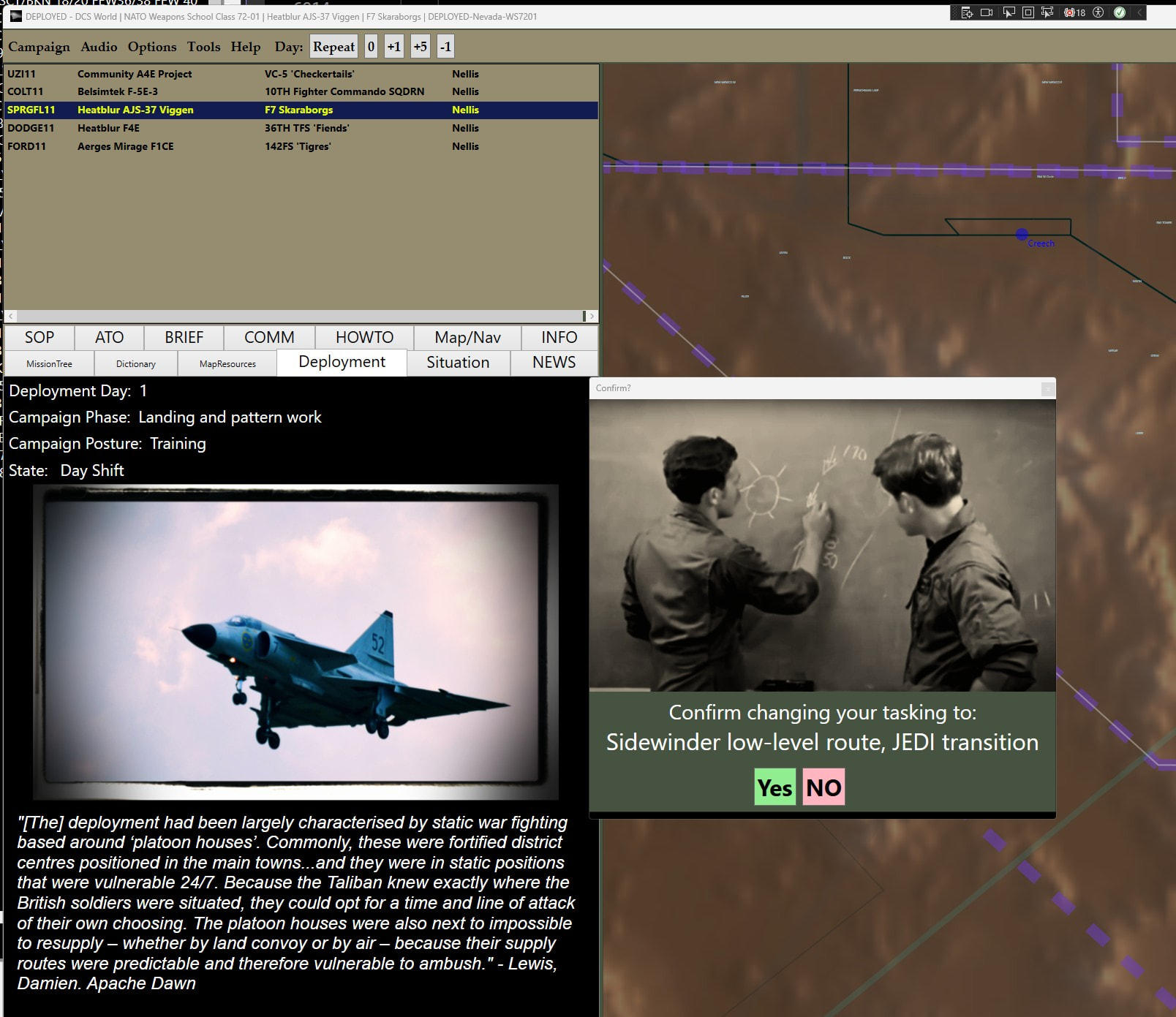This screenshot has height=1017, width=1176.
Task: Open the Map/Nav tab
Action: click(x=467, y=337)
